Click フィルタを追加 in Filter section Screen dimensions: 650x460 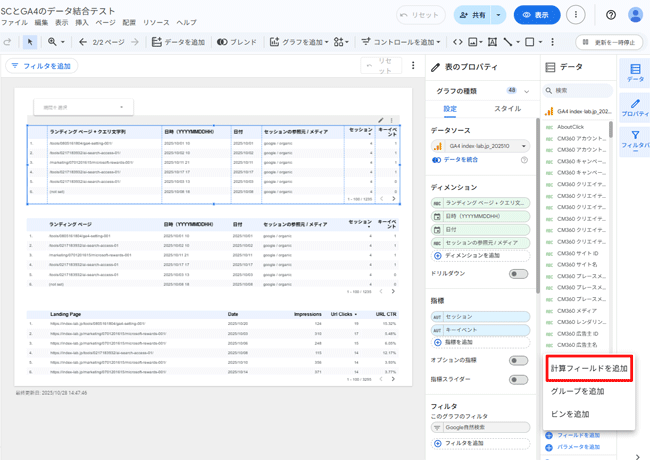tap(480, 443)
